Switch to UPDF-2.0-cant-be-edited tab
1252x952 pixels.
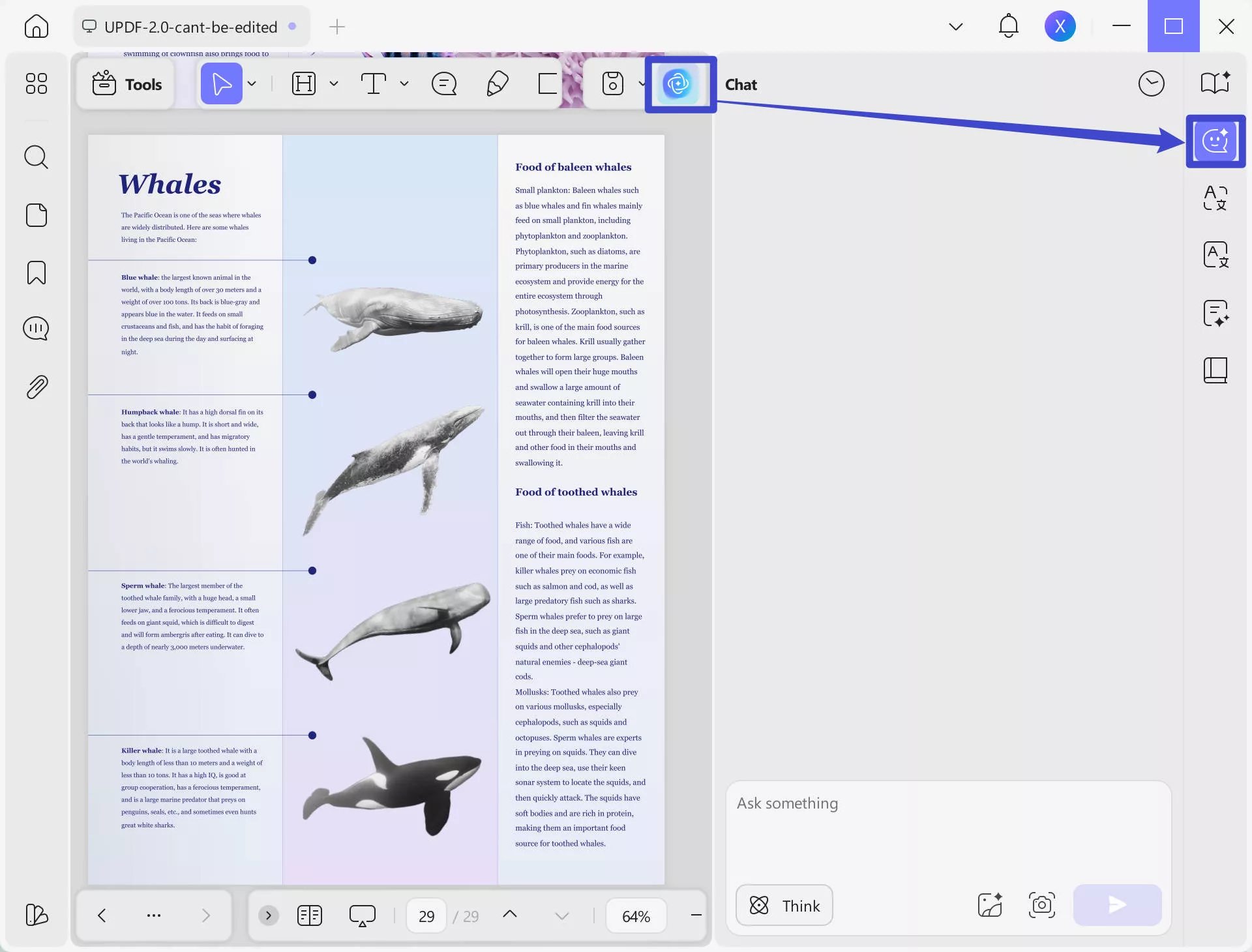[x=190, y=27]
